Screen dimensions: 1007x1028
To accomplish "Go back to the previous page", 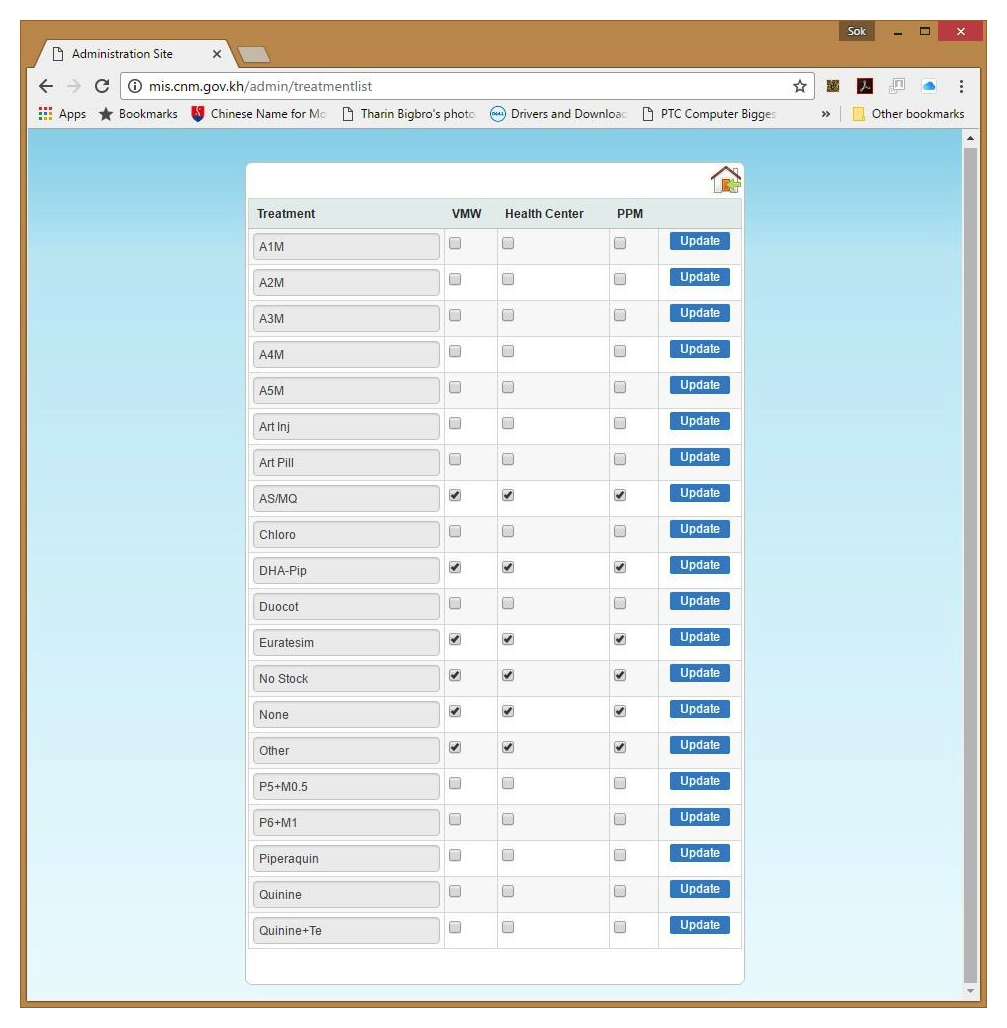I will coord(46,87).
